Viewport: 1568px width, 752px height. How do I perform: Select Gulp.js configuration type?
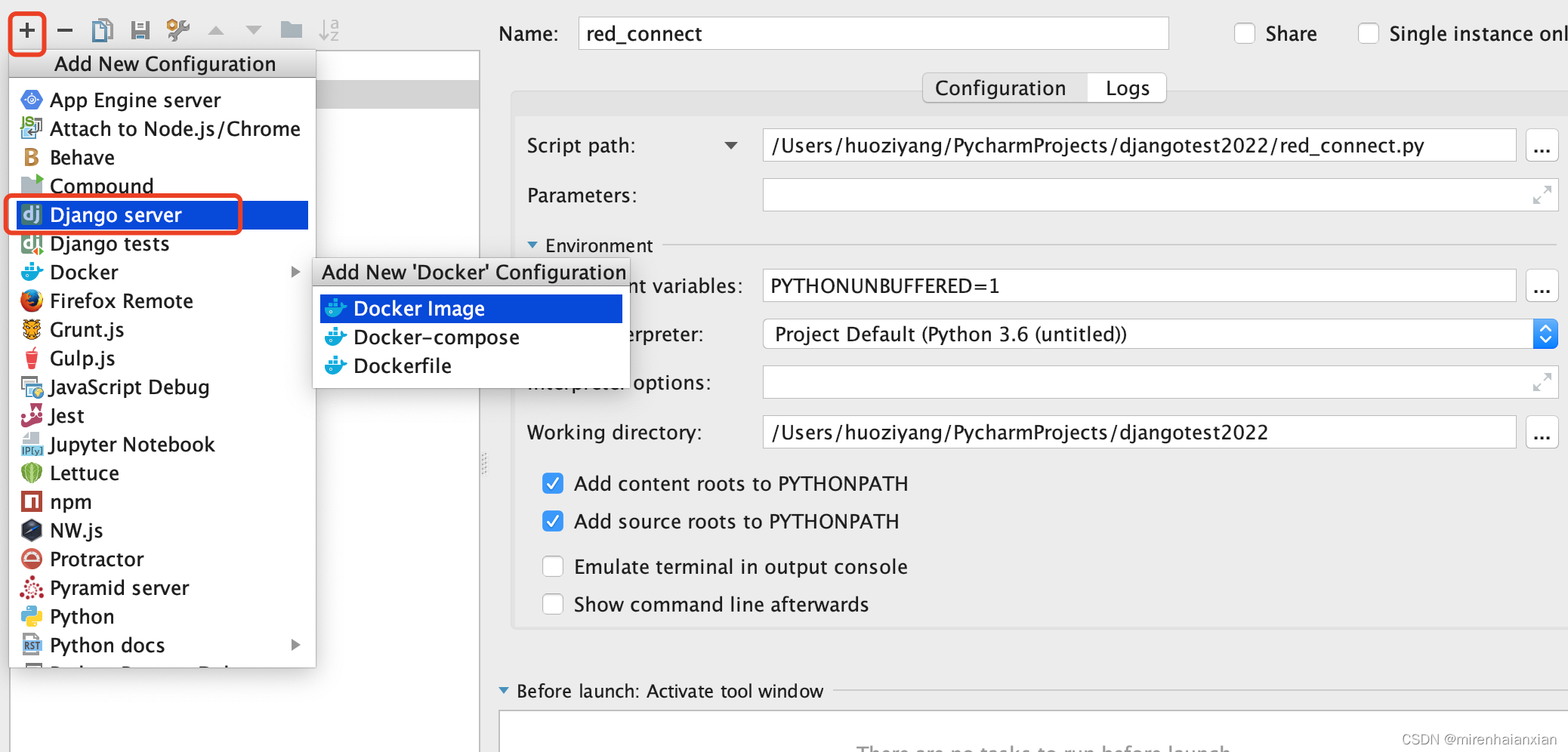point(162,359)
